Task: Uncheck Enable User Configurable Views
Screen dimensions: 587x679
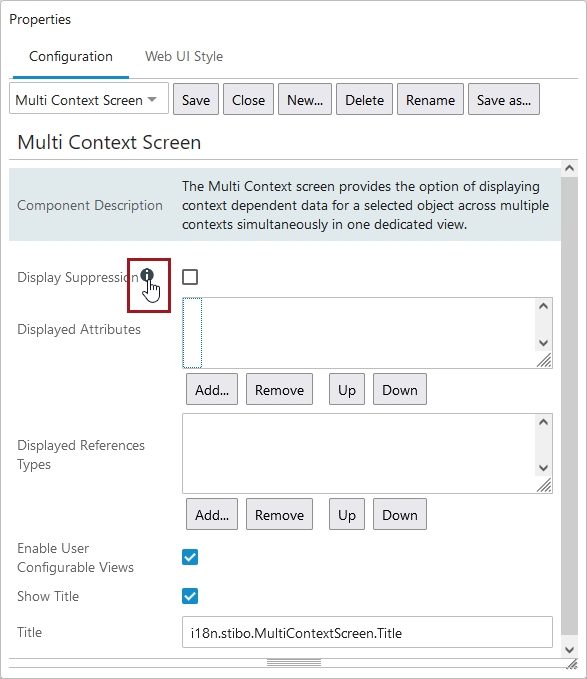Action: click(x=190, y=557)
